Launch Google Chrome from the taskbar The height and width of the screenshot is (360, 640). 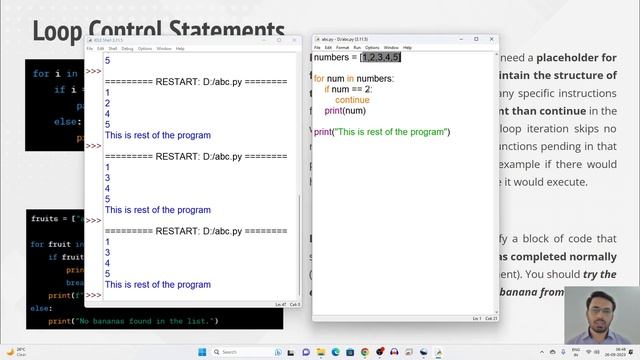(365, 352)
